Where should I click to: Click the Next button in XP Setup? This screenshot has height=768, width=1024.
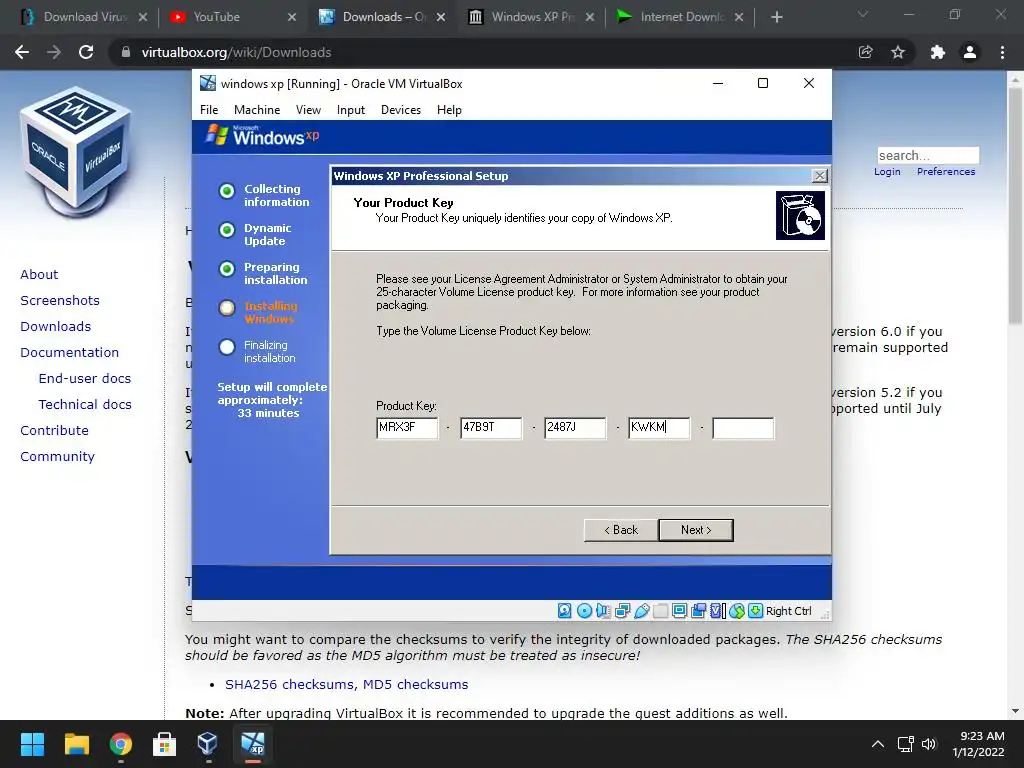(696, 530)
